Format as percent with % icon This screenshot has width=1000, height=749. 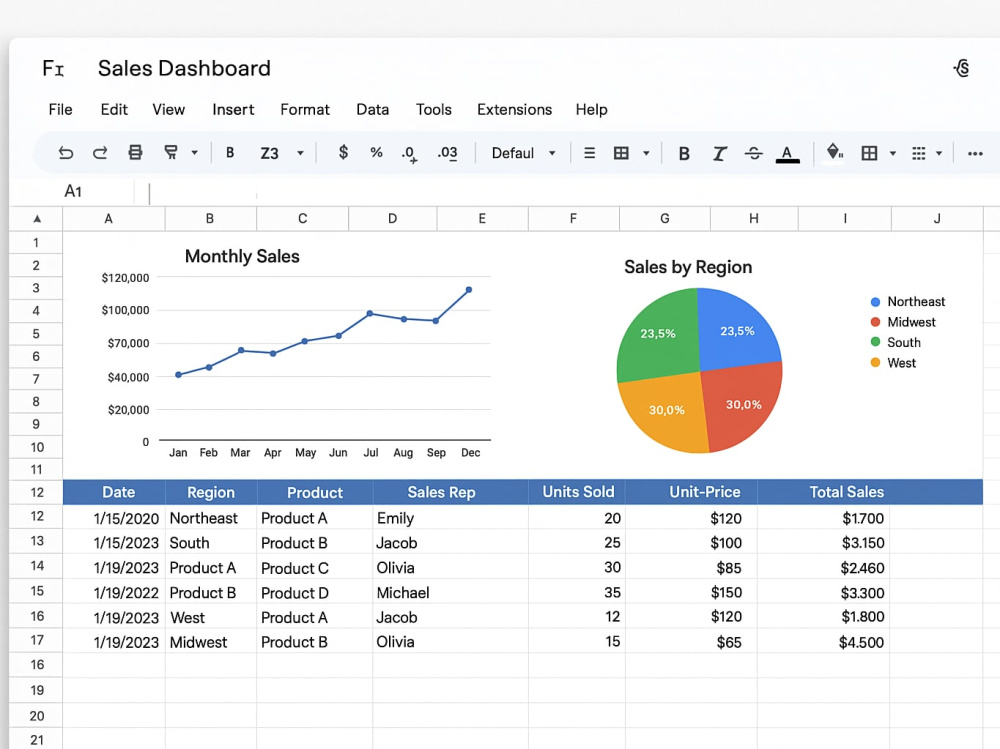(376, 152)
